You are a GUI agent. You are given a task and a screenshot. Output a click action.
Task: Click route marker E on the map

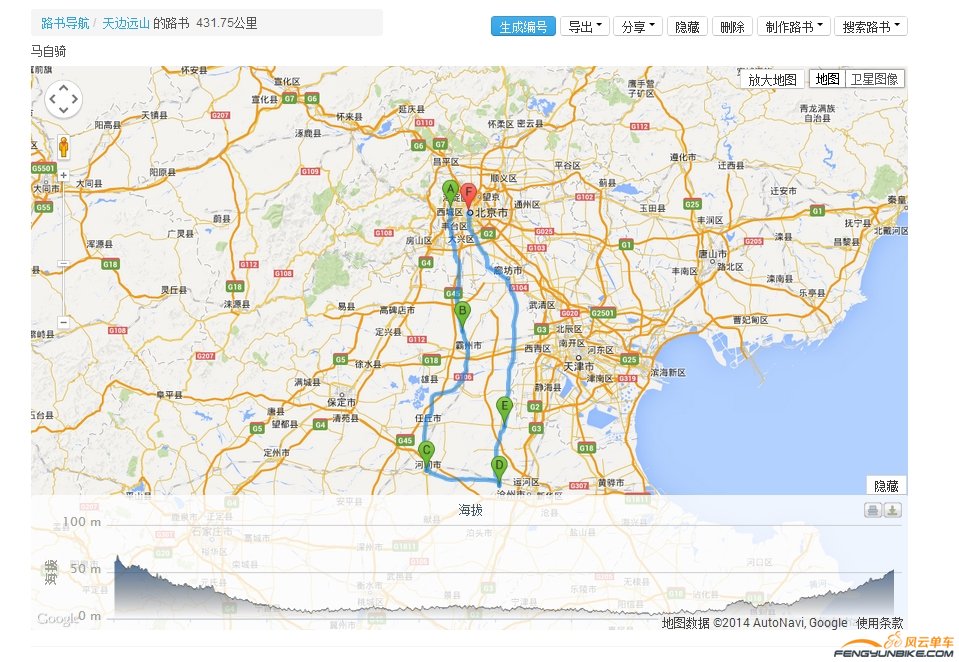click(x=504, y=407)
